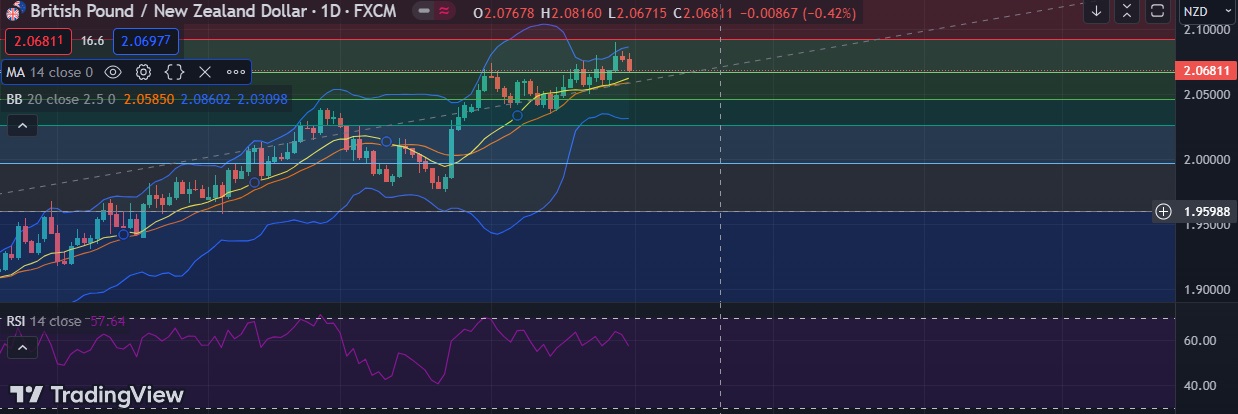Select the BB 20 close legend label
1238x414 pixels.
(x=61, y=99)
